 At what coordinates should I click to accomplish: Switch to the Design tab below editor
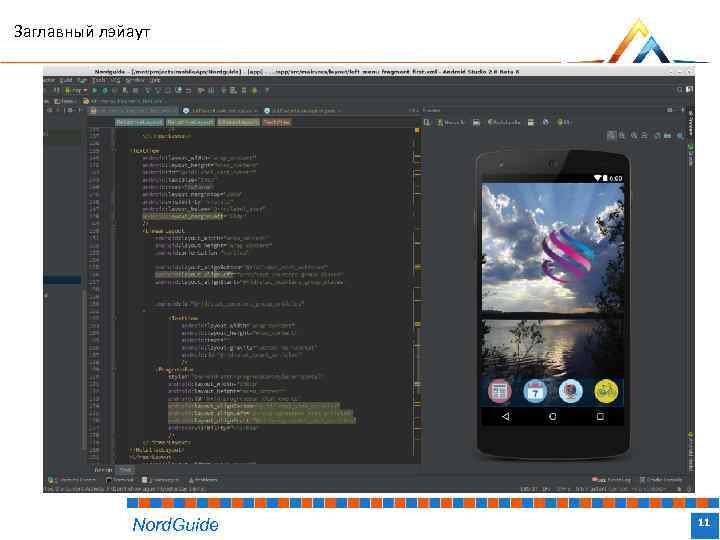(x=103, y=470)
